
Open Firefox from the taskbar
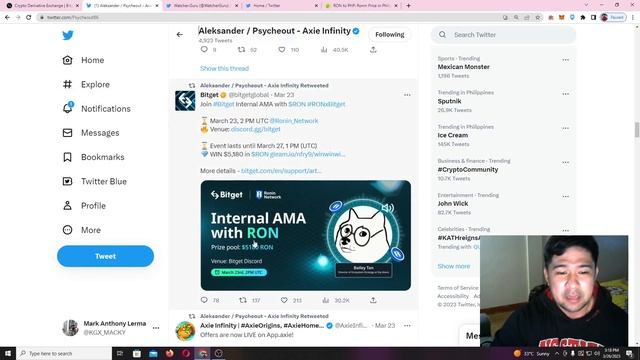tap(170, 353)
